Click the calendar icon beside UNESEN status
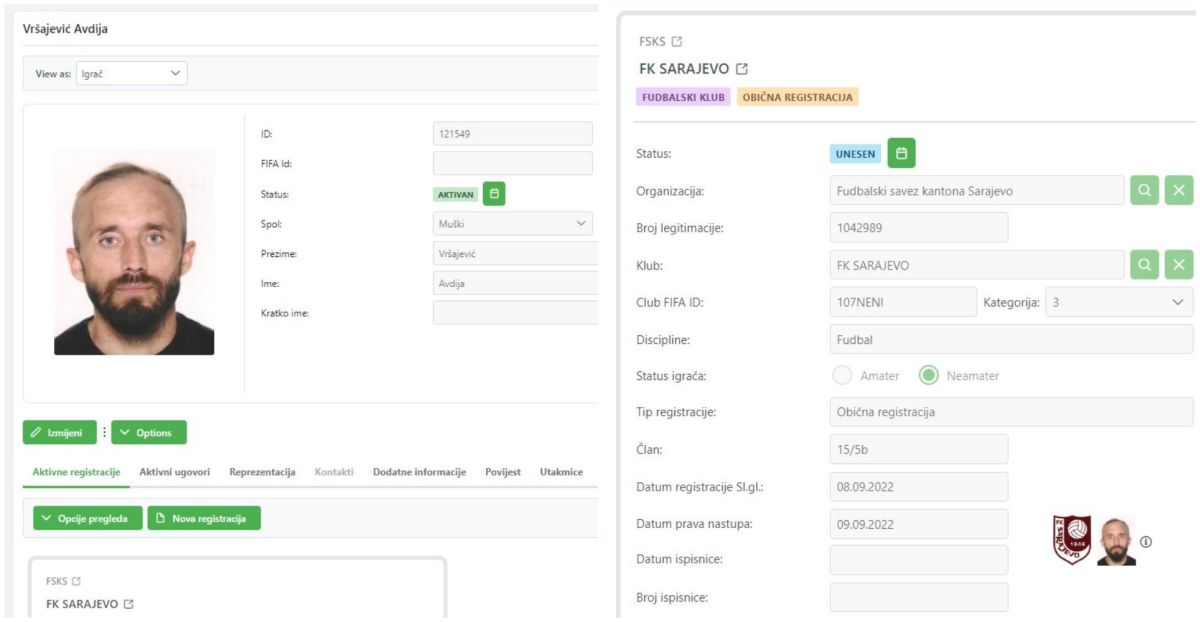 click(x=901, y=154)
